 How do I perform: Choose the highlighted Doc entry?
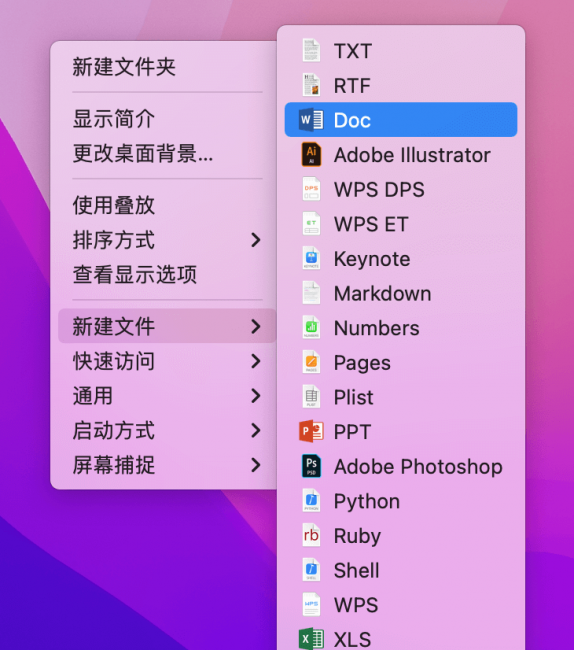point(401,120)
